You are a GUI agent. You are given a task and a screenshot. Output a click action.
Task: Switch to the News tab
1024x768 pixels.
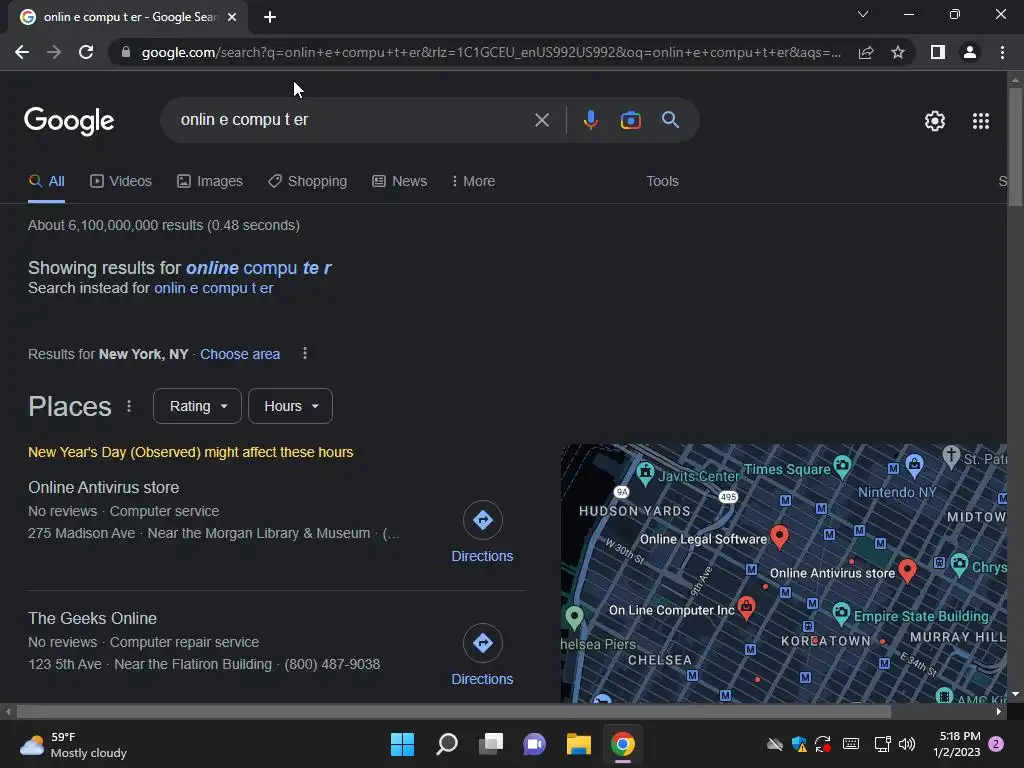[x=399, y=182]
